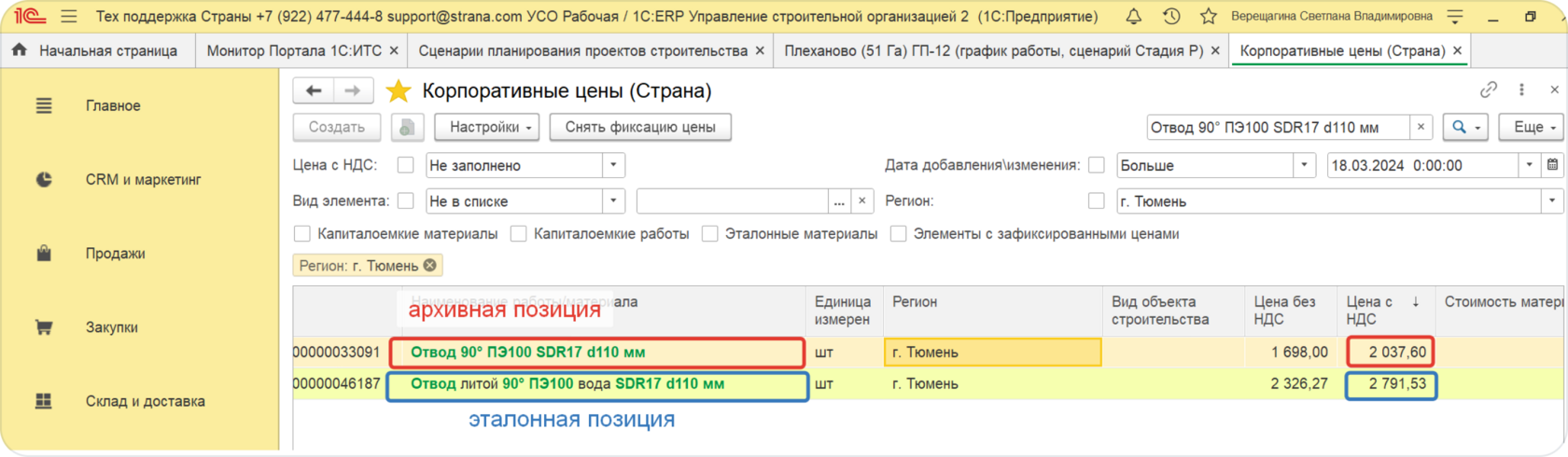Open Главное section

(113, 105)
